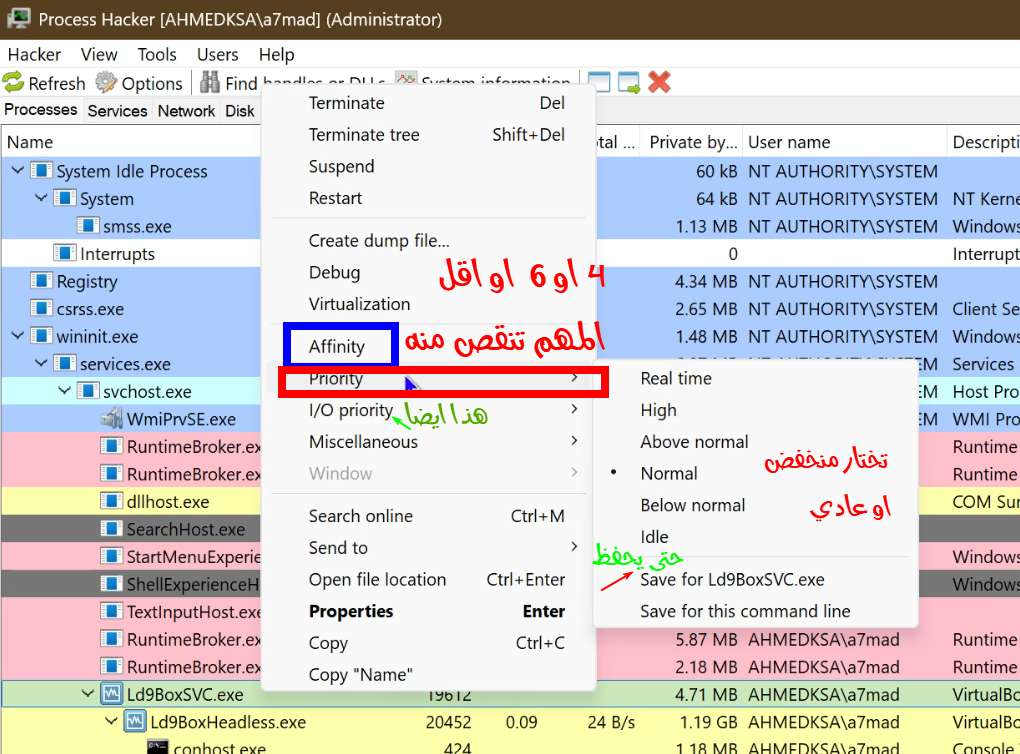Collapse the svchost.exe tree node
1020x754 pixels.
coord(64,391)
